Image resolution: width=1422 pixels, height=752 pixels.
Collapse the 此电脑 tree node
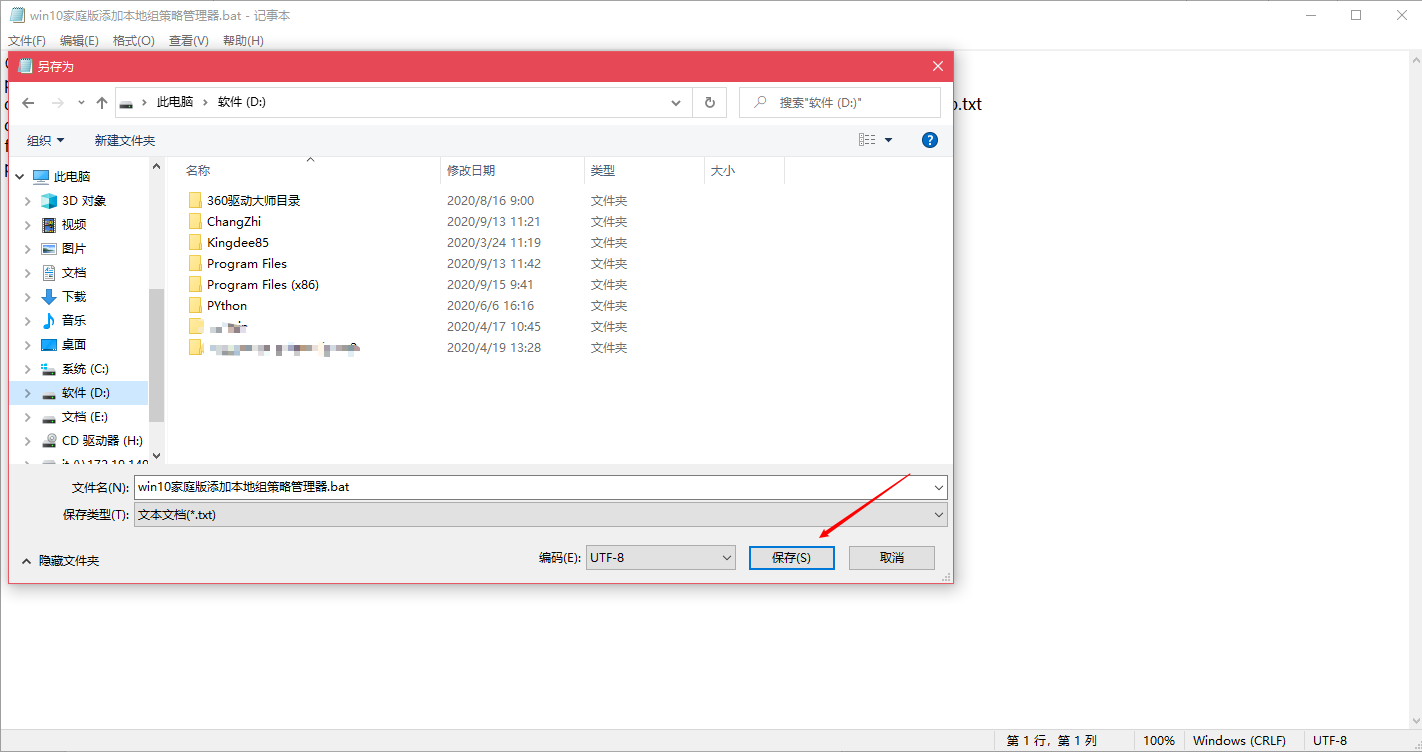click(x=19, y=176)
